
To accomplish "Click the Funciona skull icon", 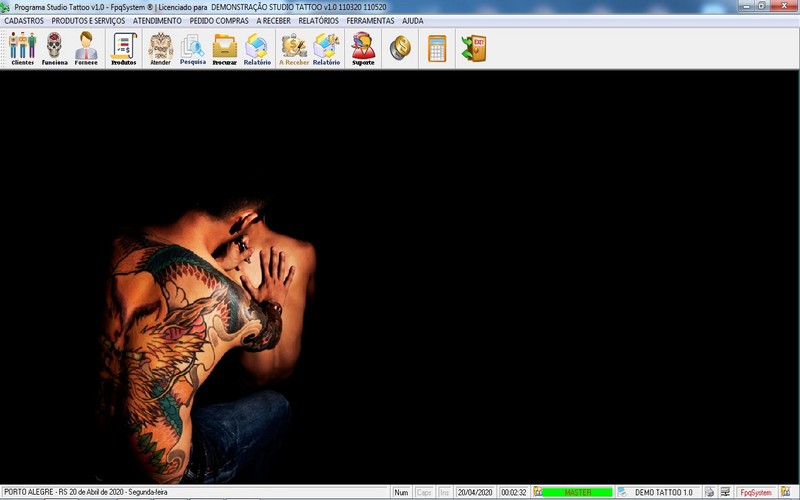I will tap(55, 48).
